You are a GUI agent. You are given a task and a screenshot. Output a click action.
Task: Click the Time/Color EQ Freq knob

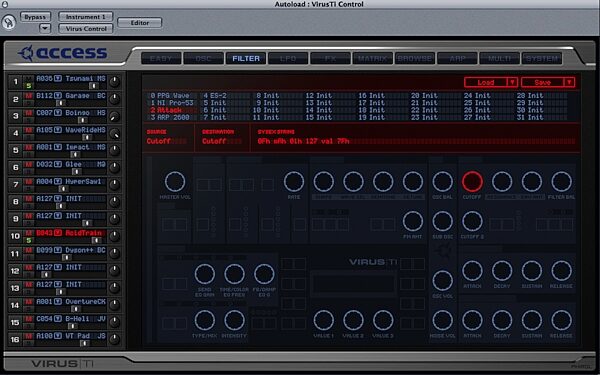point(234,274)
